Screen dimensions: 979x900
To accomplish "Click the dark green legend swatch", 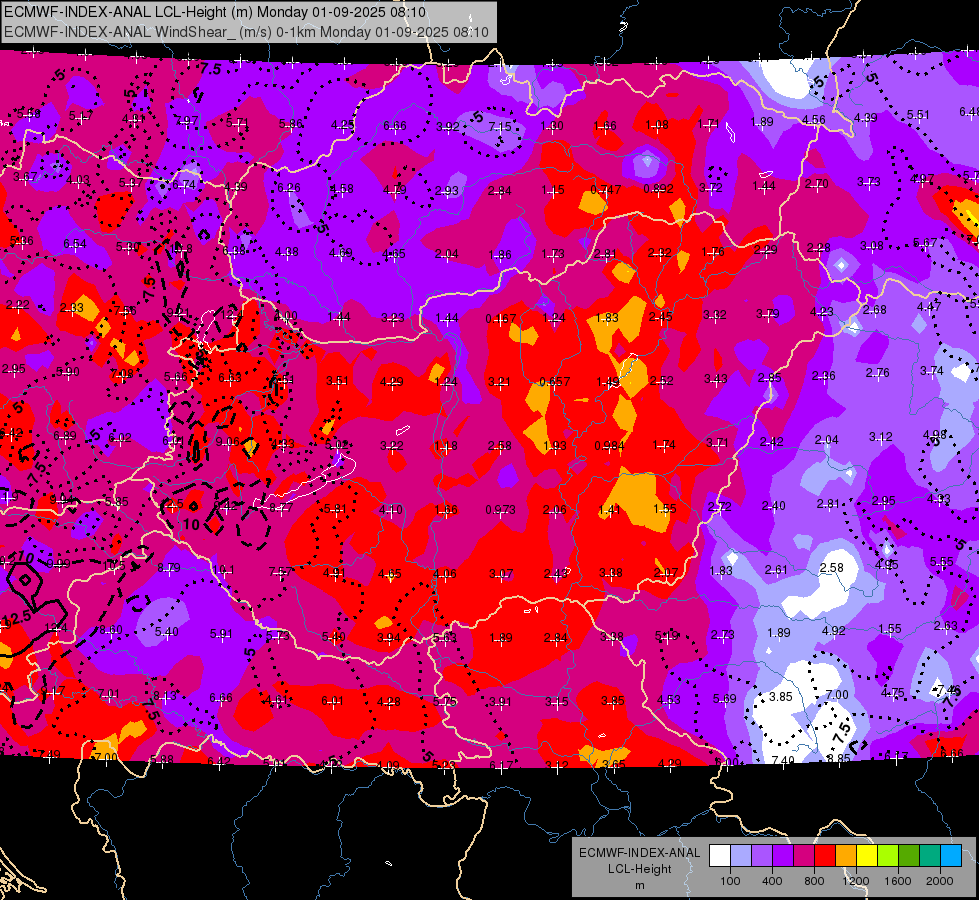I will tap(908, 856).
